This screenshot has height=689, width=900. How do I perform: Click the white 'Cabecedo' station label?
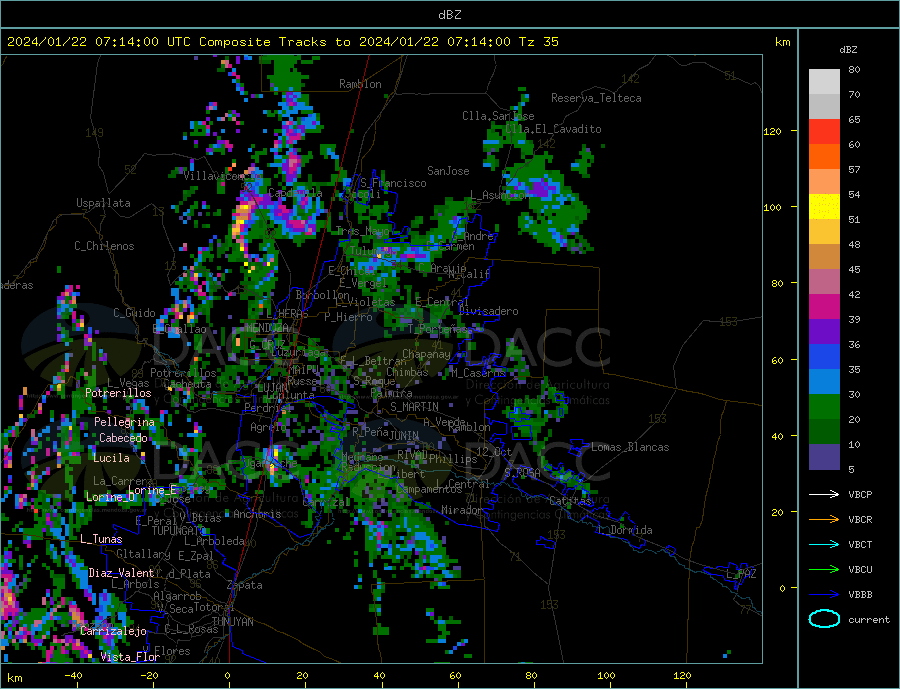click(123, 438)
